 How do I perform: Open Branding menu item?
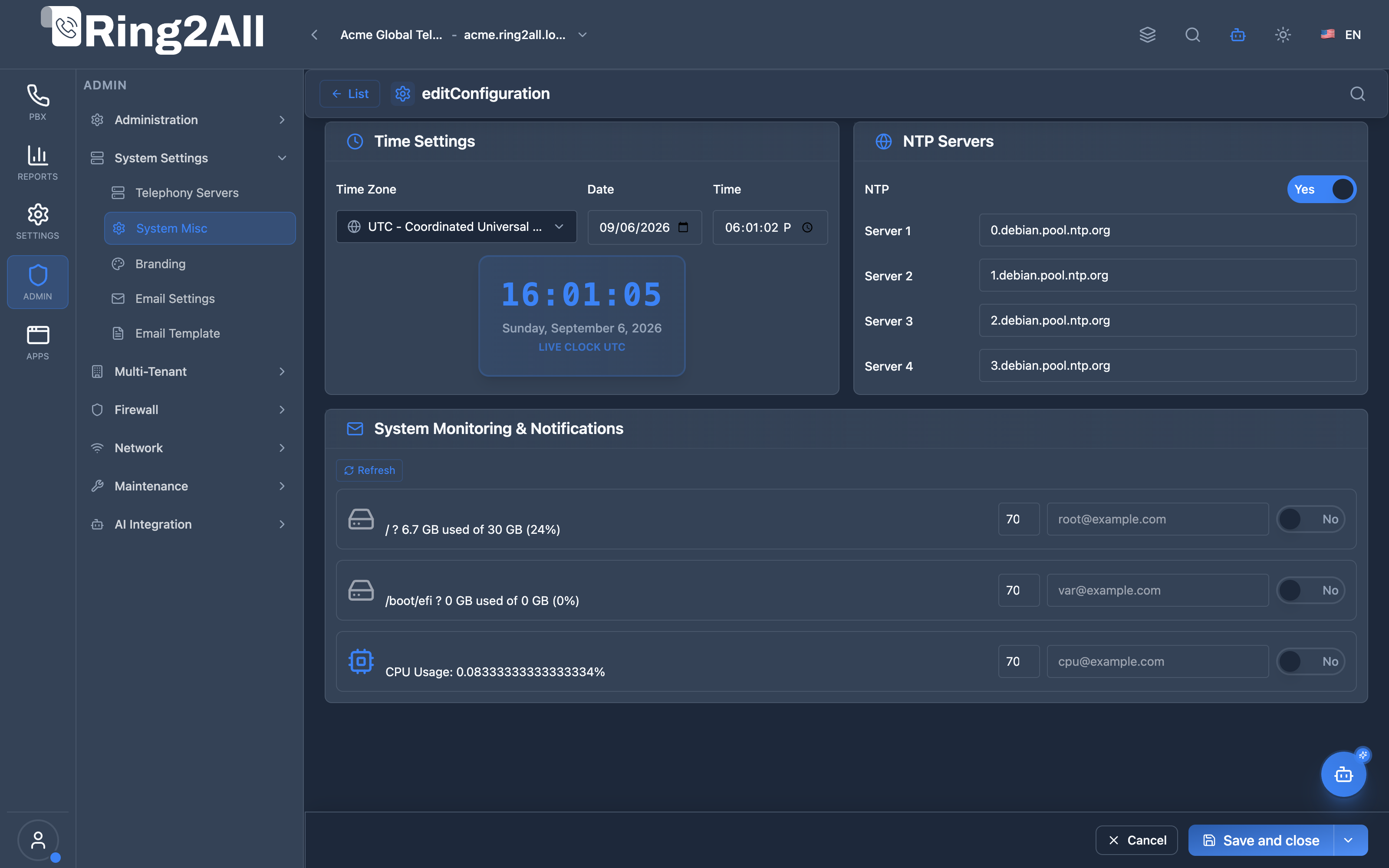click(200, 263)
